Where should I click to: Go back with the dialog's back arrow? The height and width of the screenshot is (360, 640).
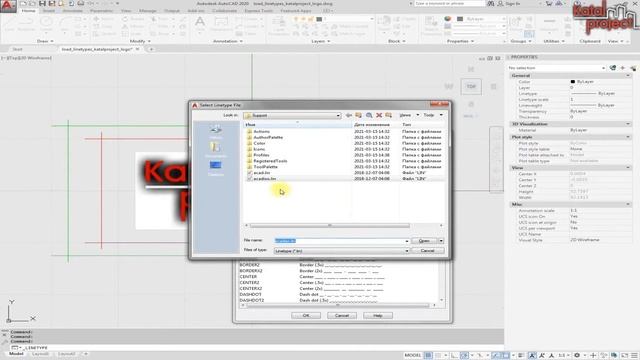point(349,116)
